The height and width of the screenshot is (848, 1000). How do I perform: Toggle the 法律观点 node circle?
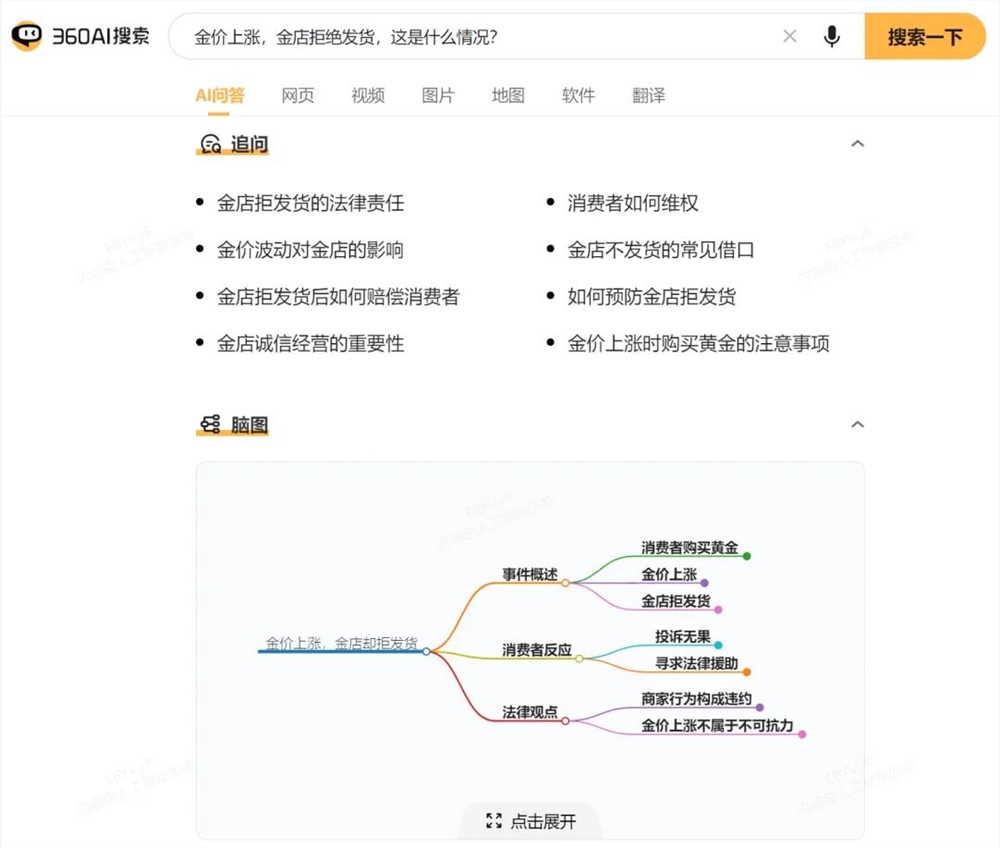[565, 720]
